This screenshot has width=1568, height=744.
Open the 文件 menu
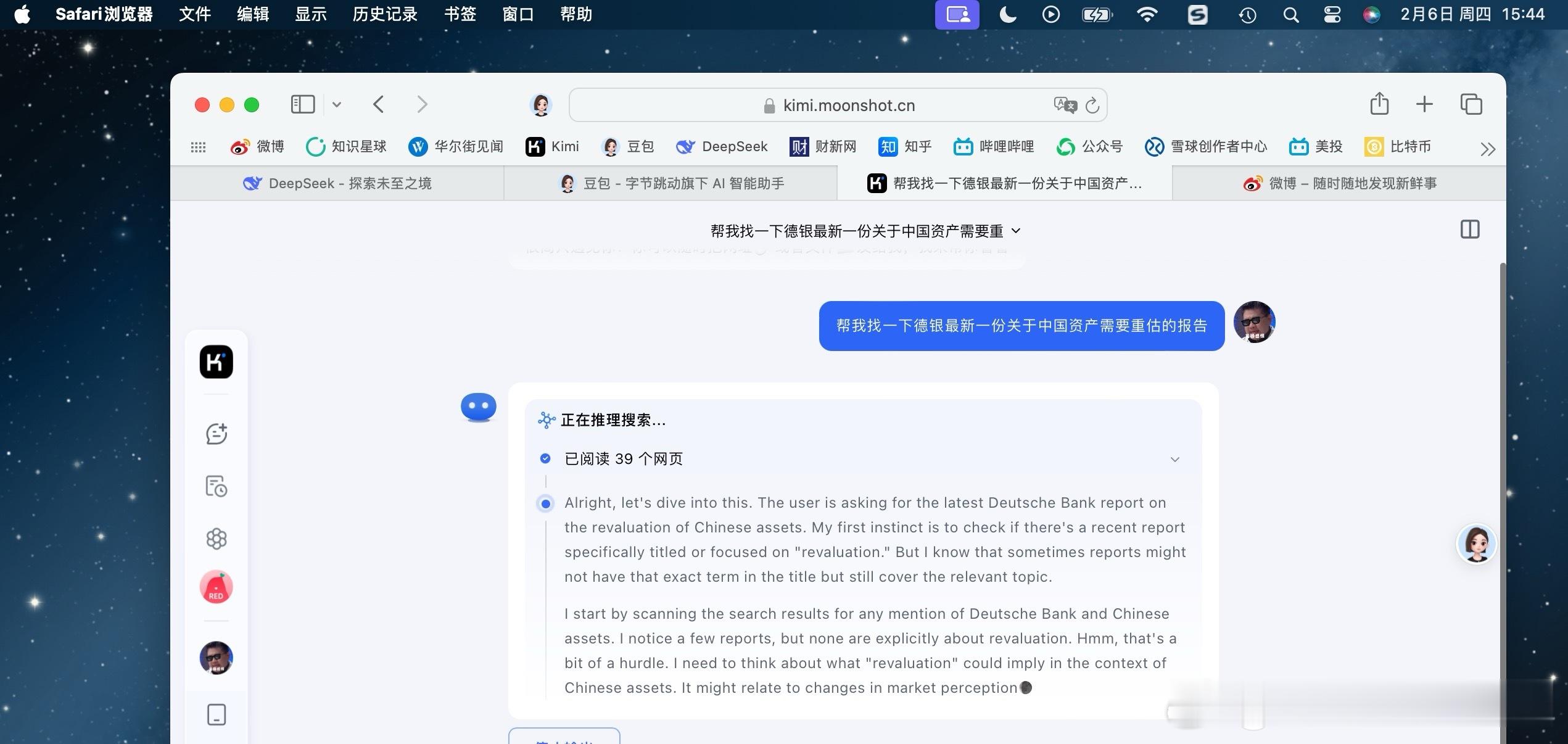tap(195, 14)
